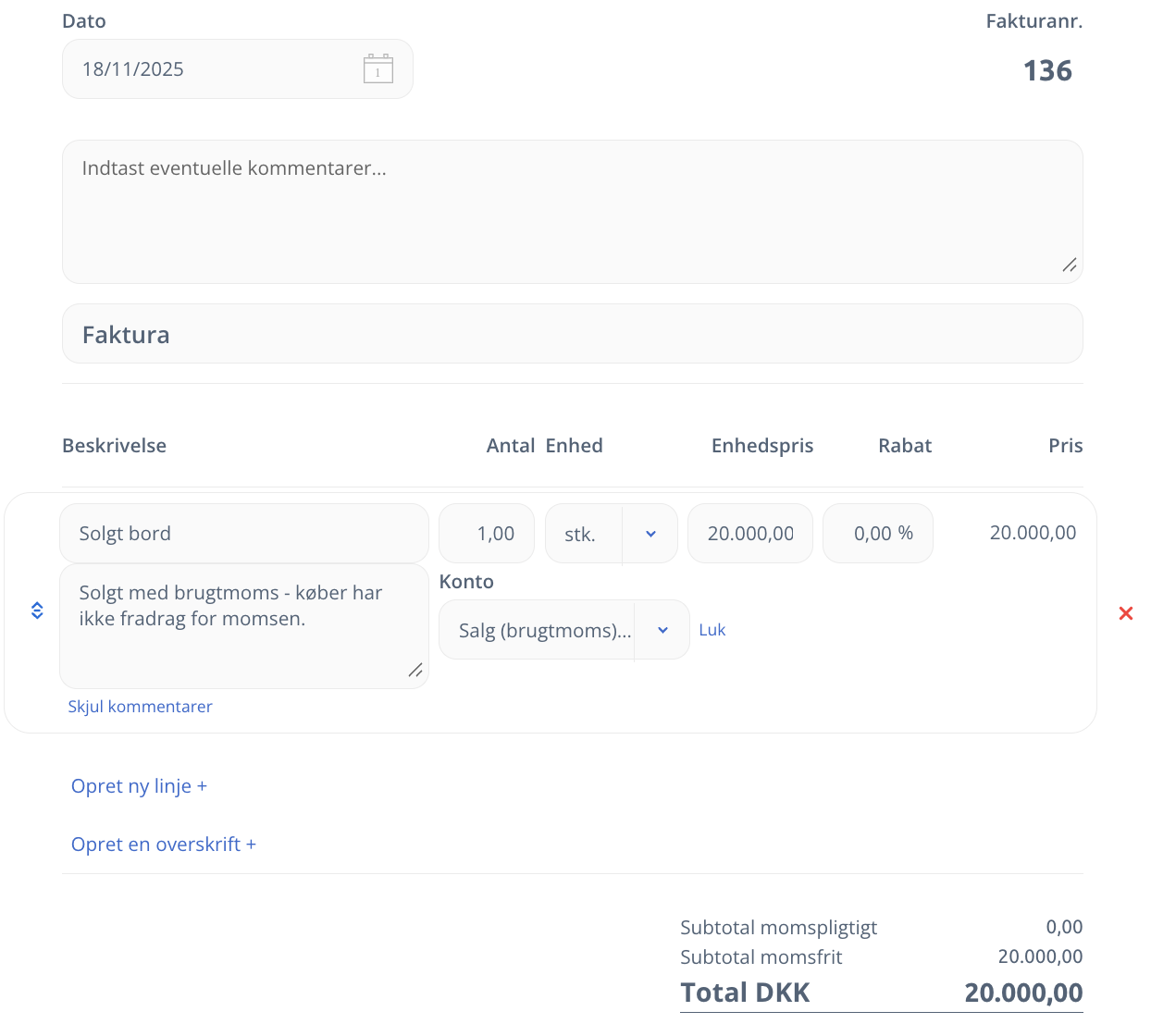Viewport: 1151px width, 1036px height.
Task: Click the Enhedspris field with 20.000,00
Action: [749, 534]
